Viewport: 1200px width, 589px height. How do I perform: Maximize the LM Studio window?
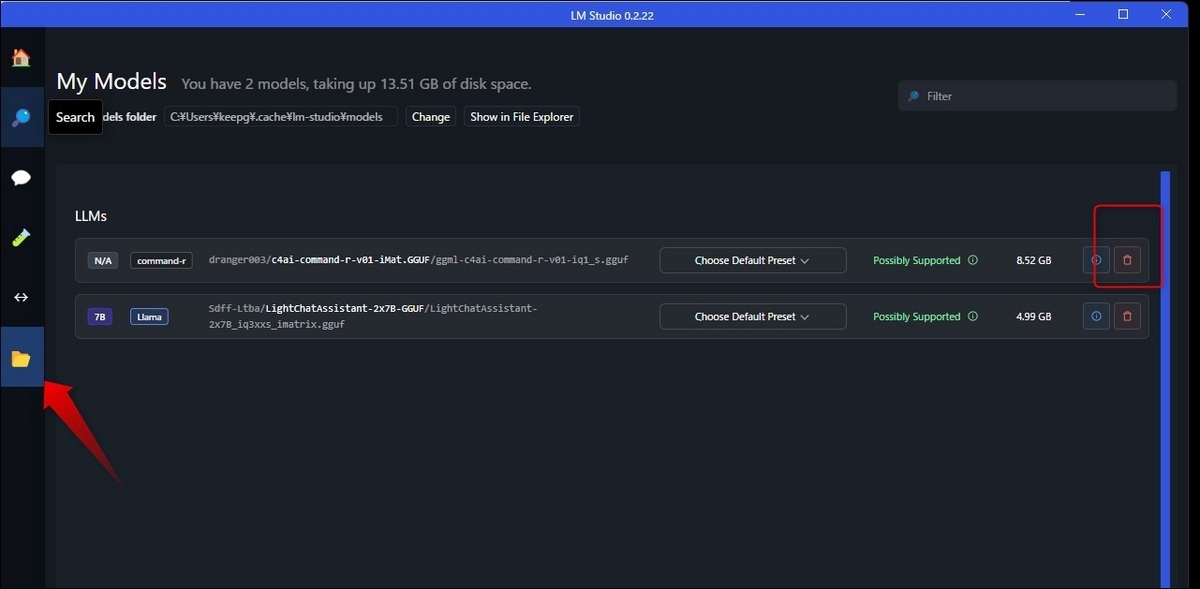pyautogui.click(x=1123, y=14)
